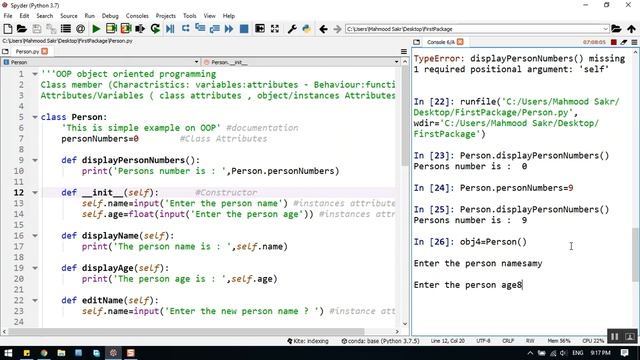Collapse displayPersonNumbers fold at line 9
This screenshot has width=640, height=360.
(35, 160)
